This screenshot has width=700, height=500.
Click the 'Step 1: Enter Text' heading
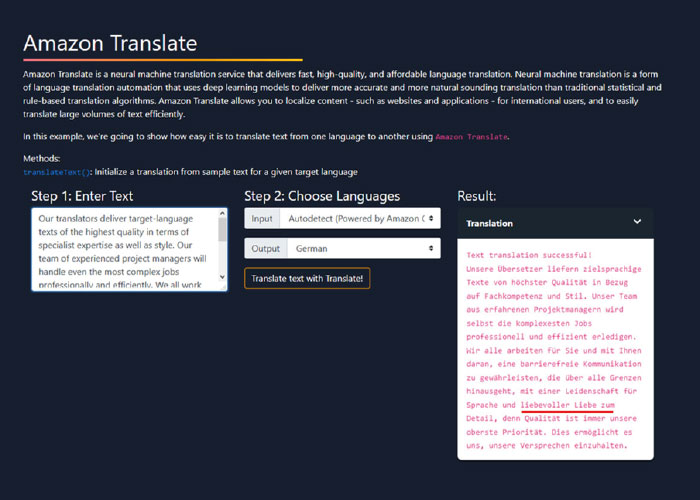pyautogui.click(x=82, y=196)
